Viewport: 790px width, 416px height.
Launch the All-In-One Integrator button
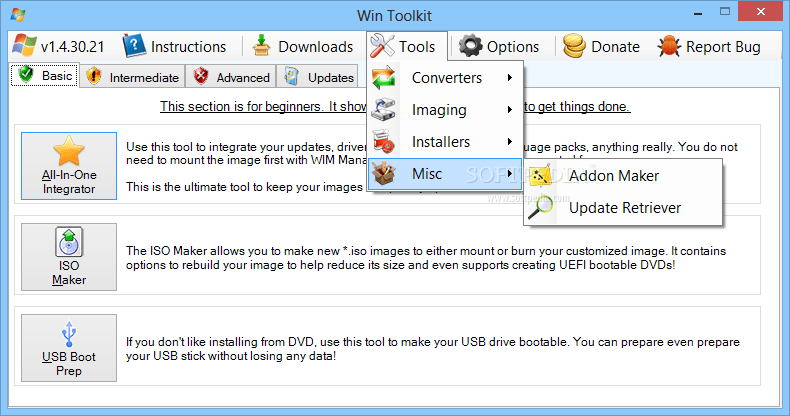[69, 166]
